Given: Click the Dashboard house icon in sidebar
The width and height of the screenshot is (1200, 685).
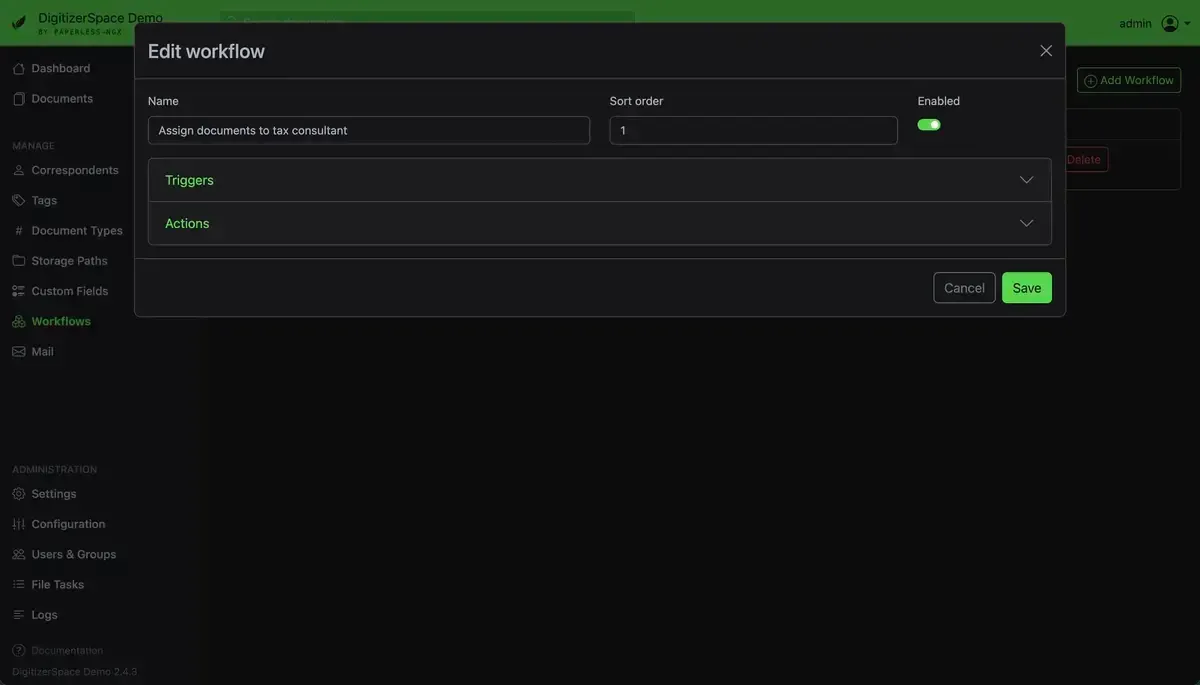Looking at the screenshot, I should click(18, 68).
